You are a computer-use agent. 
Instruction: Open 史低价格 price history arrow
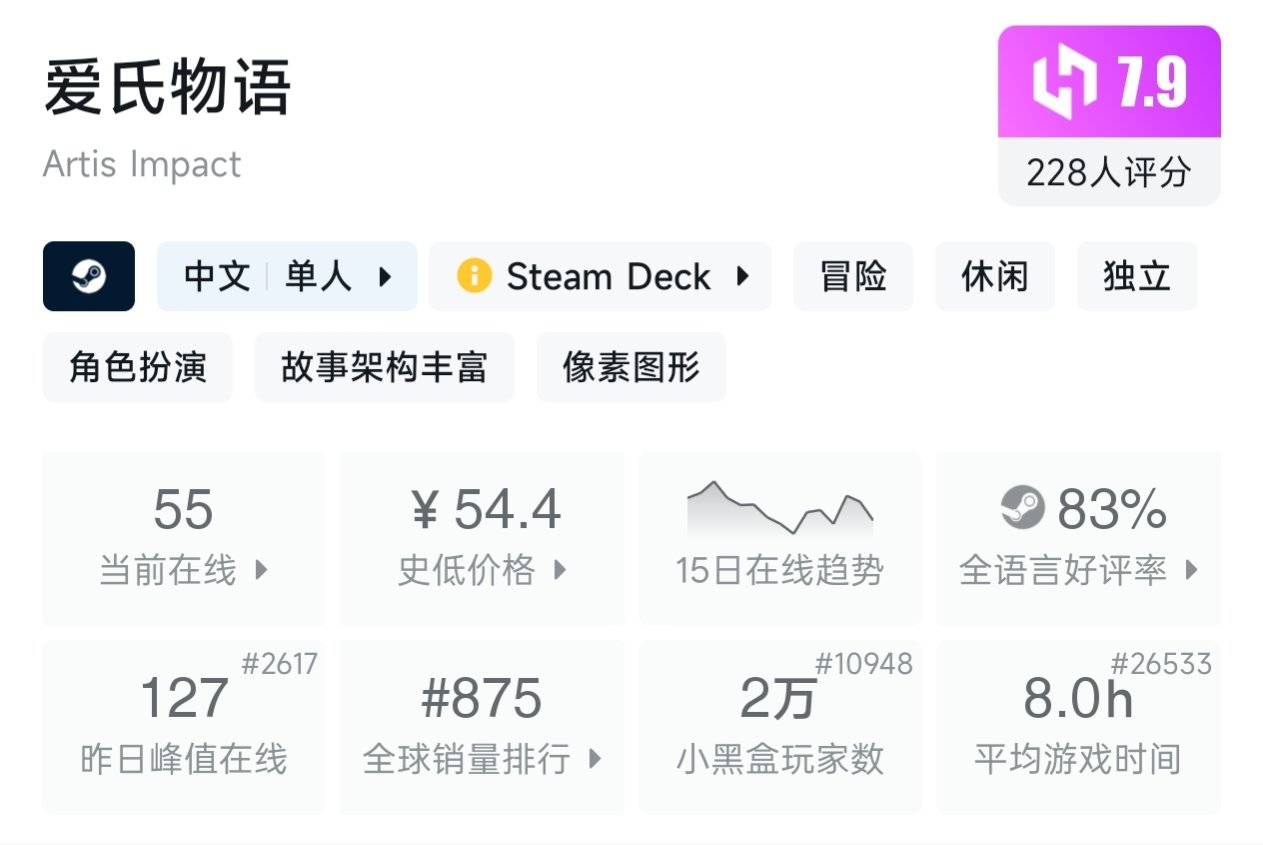[x=560, y=571]
